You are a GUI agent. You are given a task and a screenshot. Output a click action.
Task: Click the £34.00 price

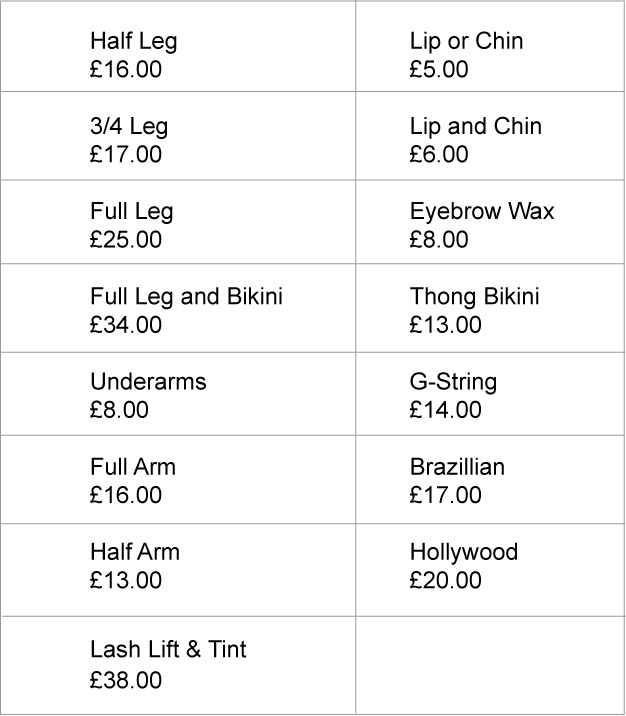tap(125, 325)
